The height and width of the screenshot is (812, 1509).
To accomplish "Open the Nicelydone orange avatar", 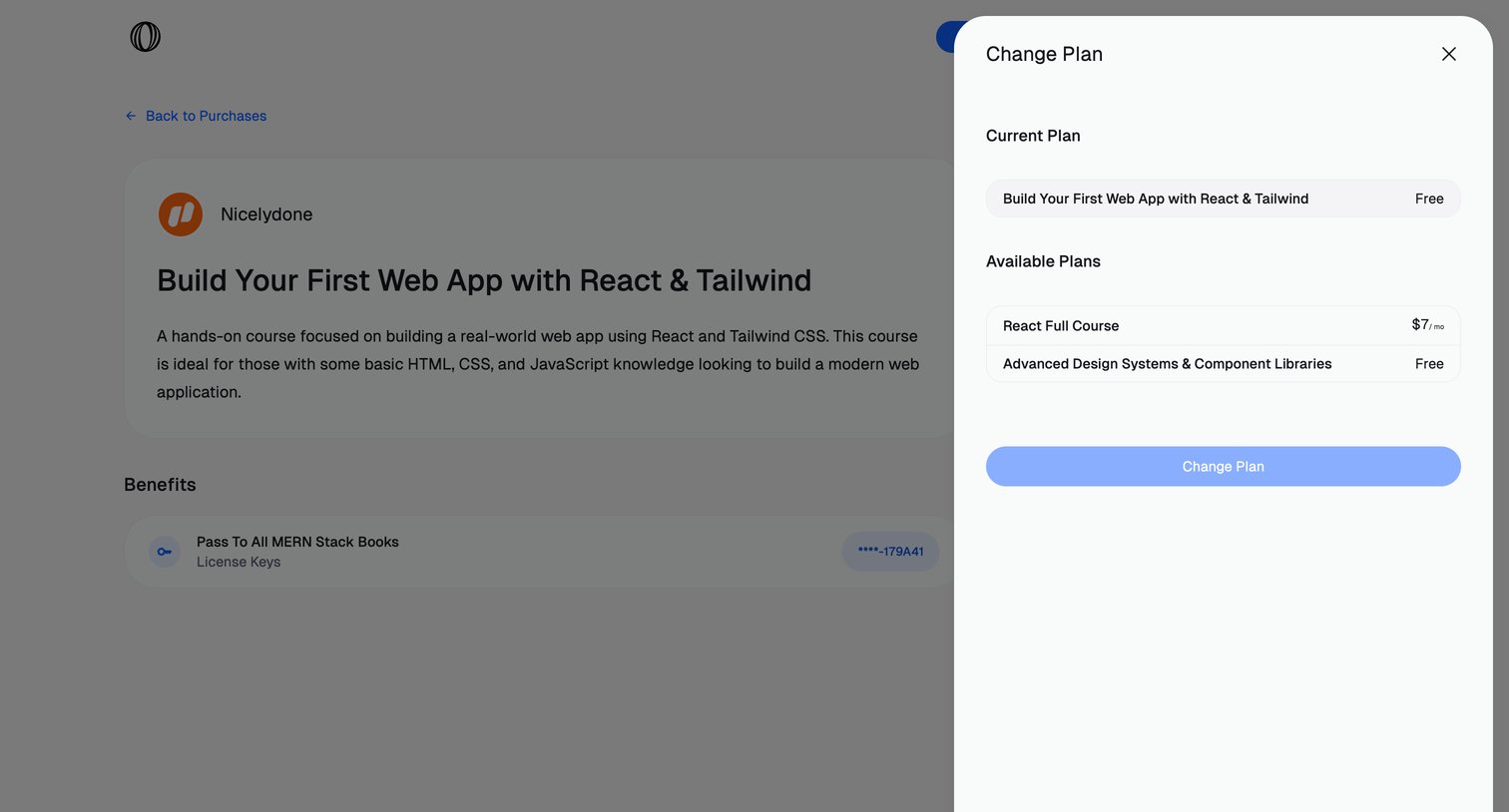I will 181,214.
